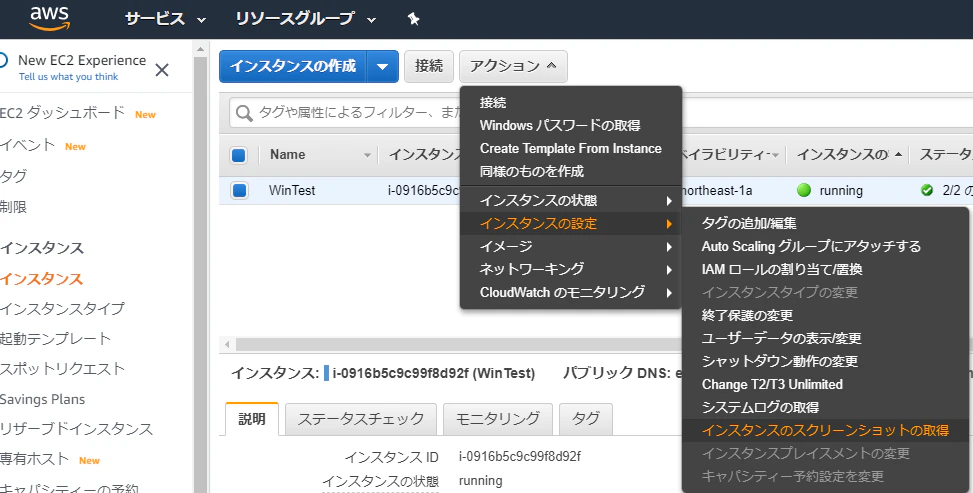The image size is (973, 493).
Task: Expand CloudWatch のモニタリング submenu
Action: [x=571, y=292]
